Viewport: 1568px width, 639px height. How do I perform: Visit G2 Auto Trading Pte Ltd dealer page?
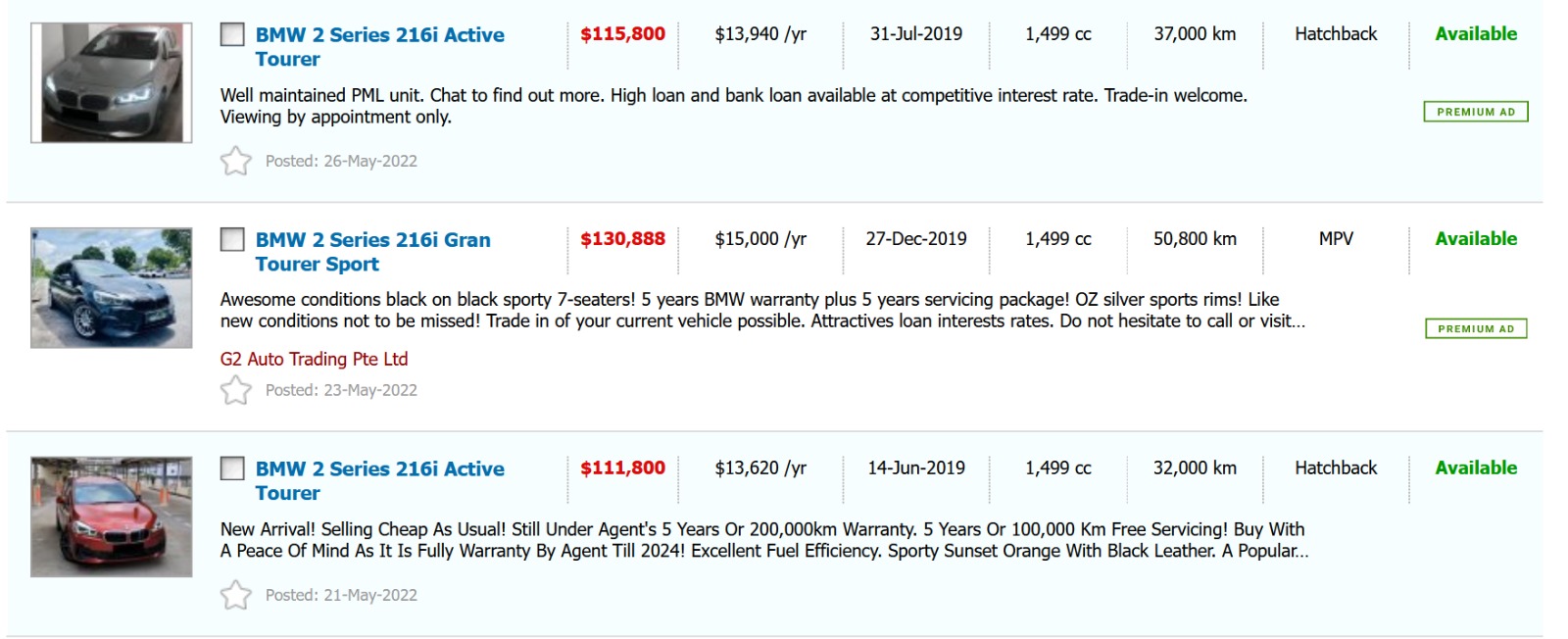click(x=314, y=359)
